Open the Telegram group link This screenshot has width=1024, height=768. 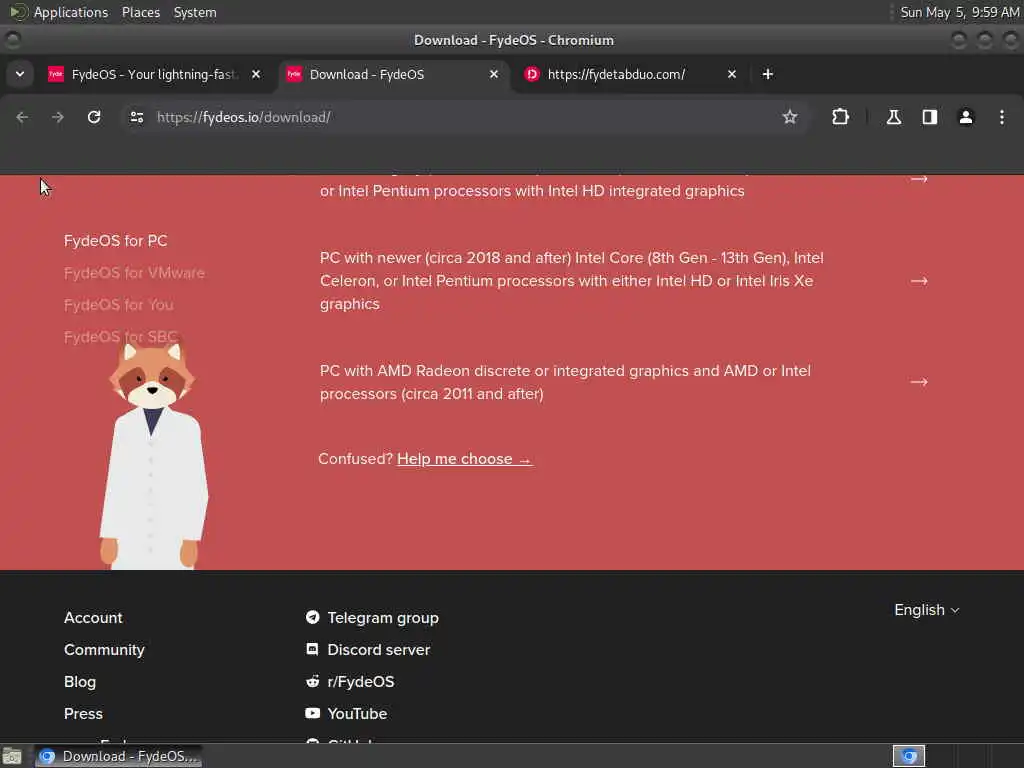(383, 618)
